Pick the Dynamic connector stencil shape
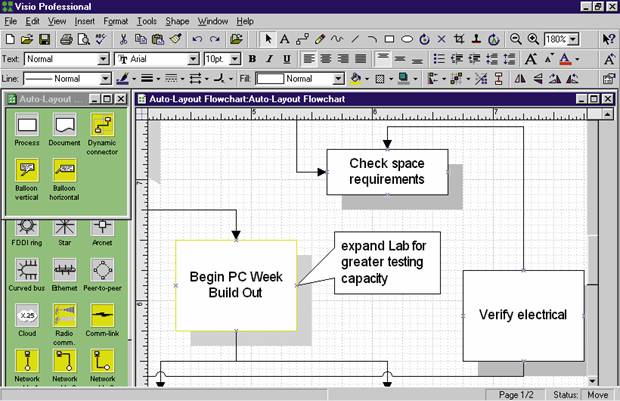The width and height of the screenshot is (620, 401). coord(100,126)
